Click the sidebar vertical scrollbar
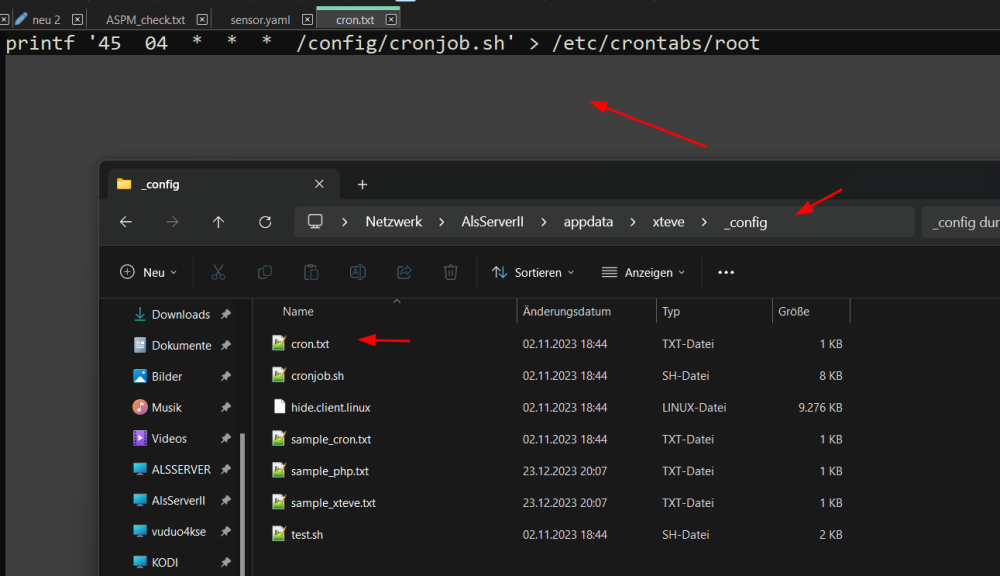 [242, 504]
